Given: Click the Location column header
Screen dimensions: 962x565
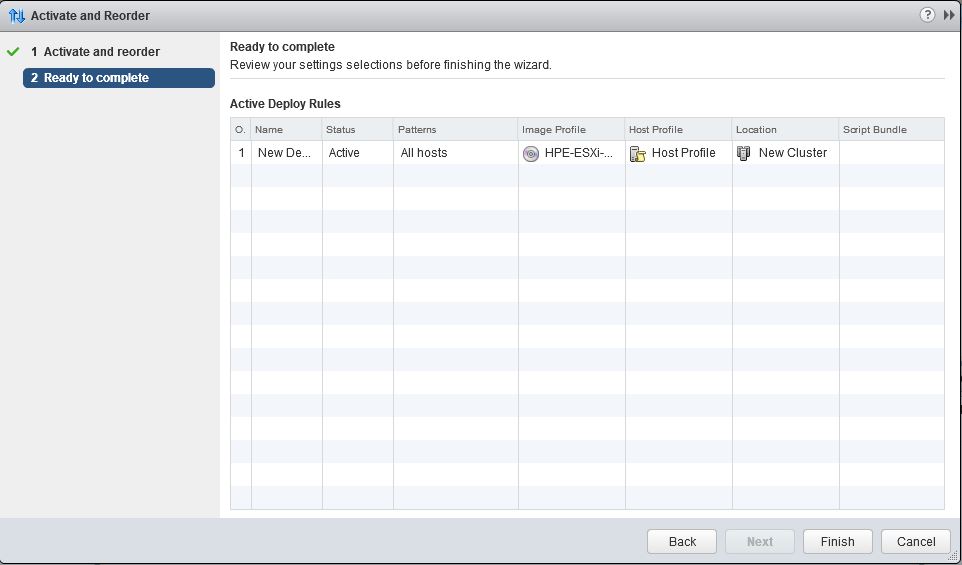Looking at the screenshot, I should point(785,129).
